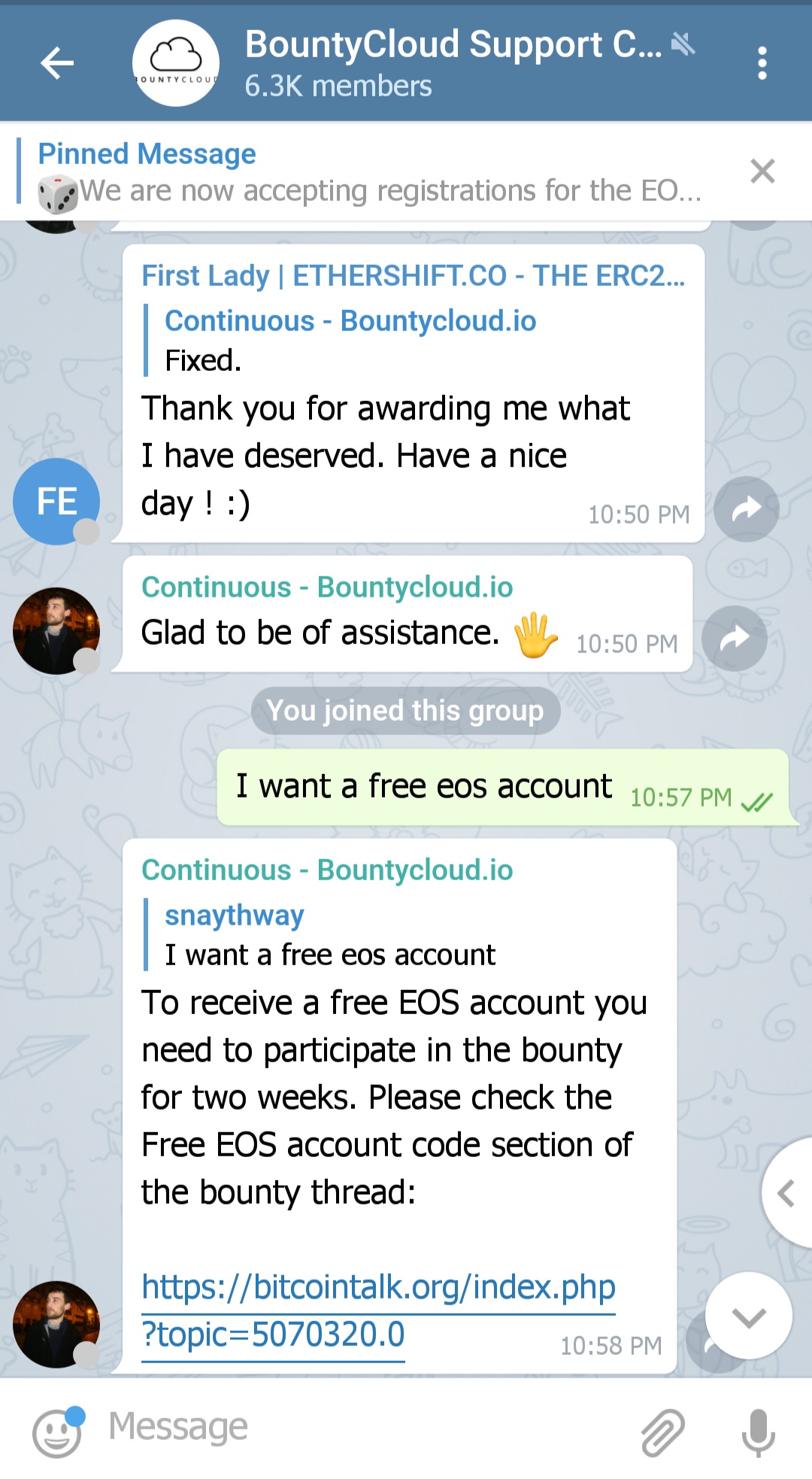Tap the microphone voice message icon
This screenshot has width=812, height=1479.
(758, 1431)
